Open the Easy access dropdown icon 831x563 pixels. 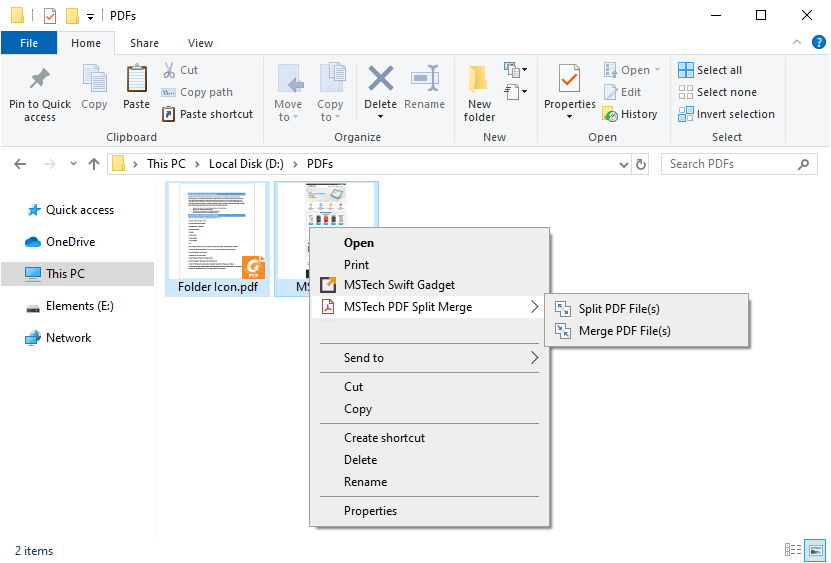(515, 92)
